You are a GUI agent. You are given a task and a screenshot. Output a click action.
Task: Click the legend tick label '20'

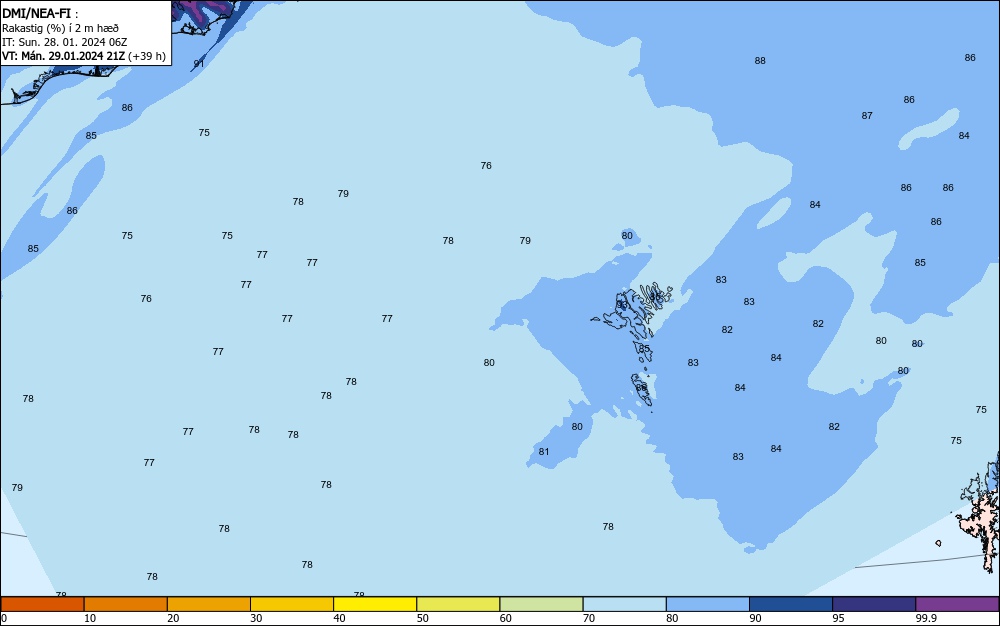(173, 618)
